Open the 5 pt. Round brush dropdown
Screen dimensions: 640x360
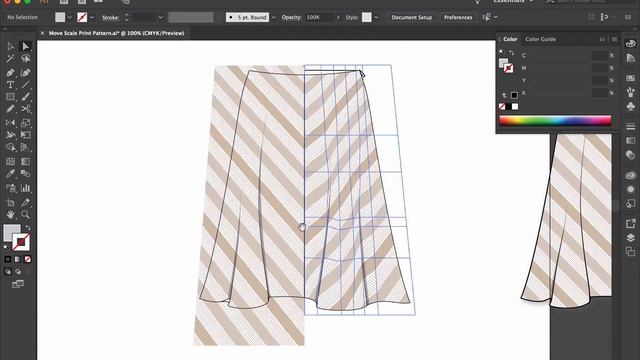pyautogui.click(x=274, y=17)
